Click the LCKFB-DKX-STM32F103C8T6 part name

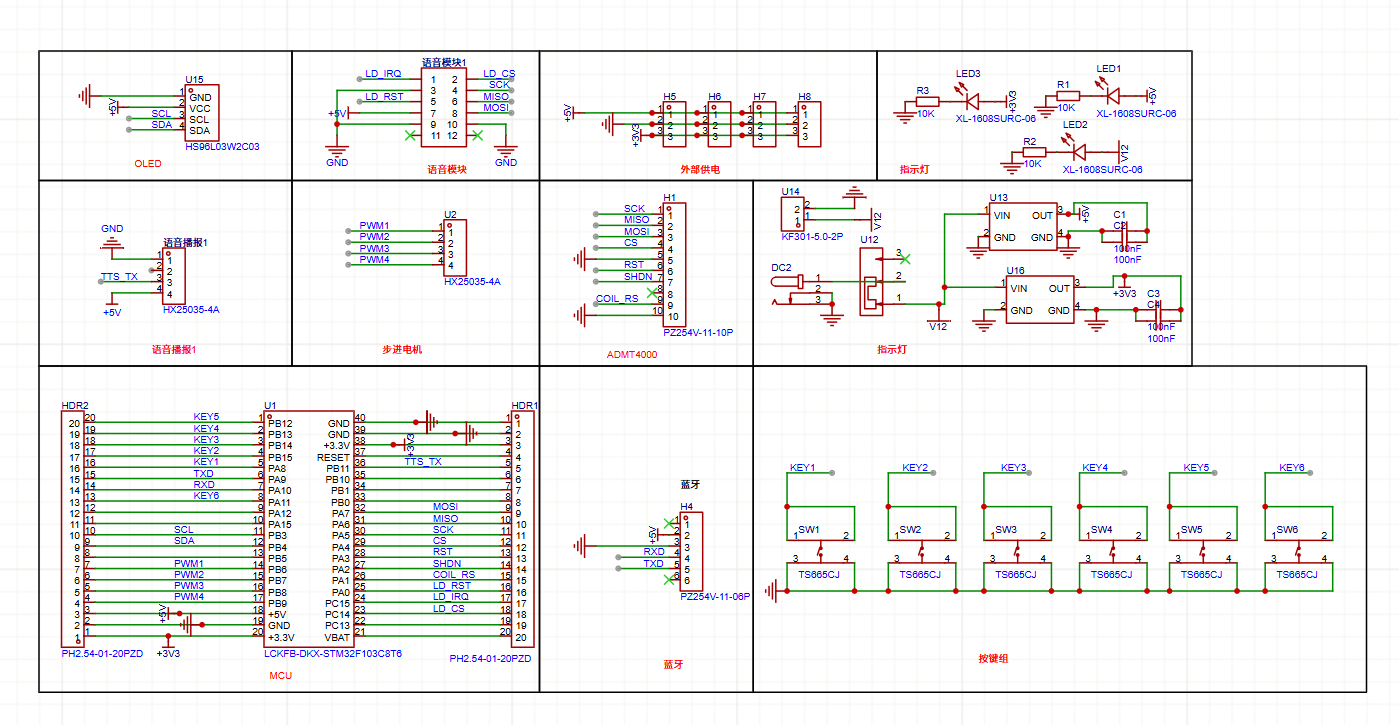pos(332,654)
